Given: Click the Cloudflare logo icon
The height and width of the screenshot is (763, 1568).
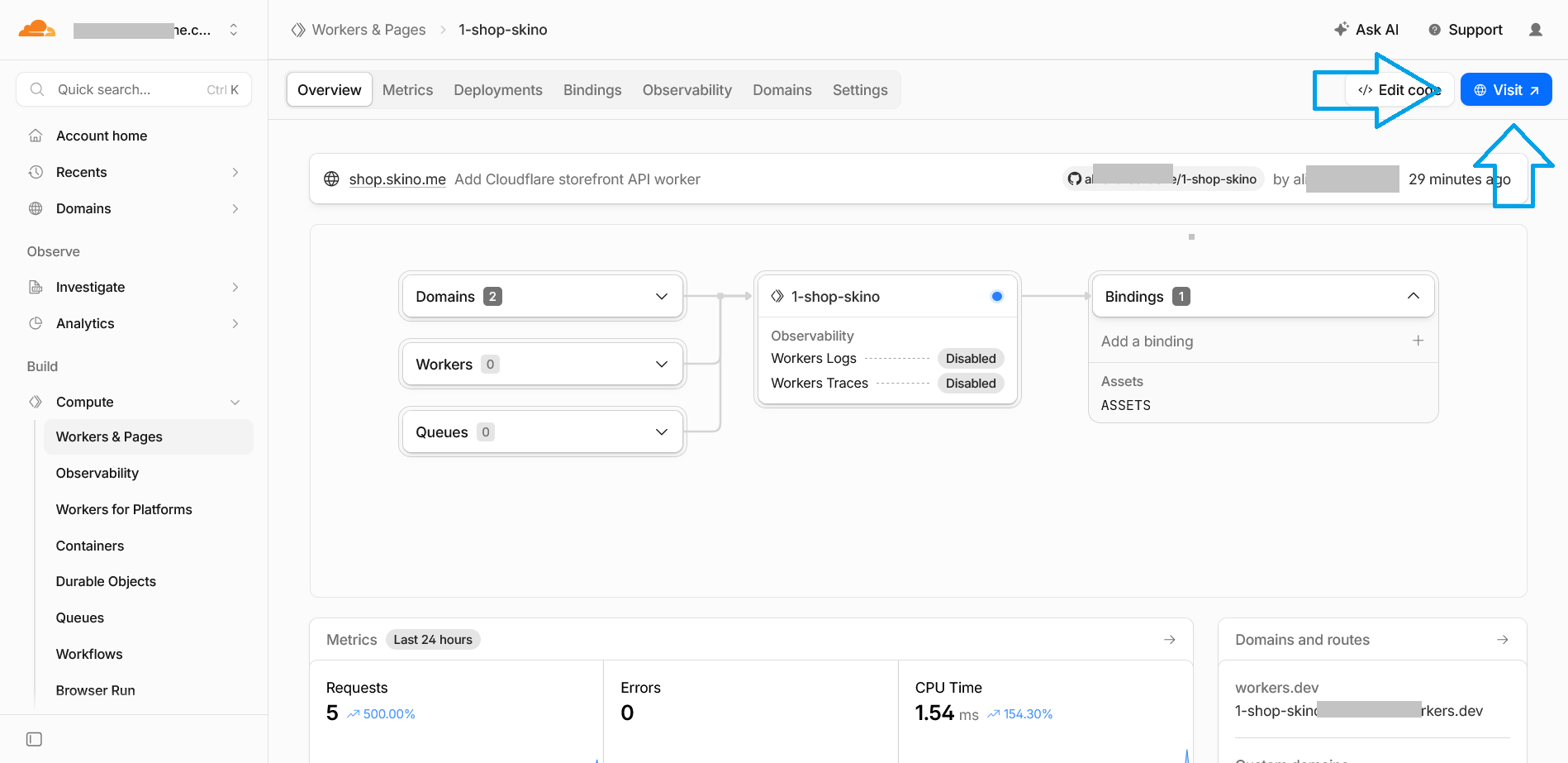Looking at the screenshot, I should (x=37, y=30).
